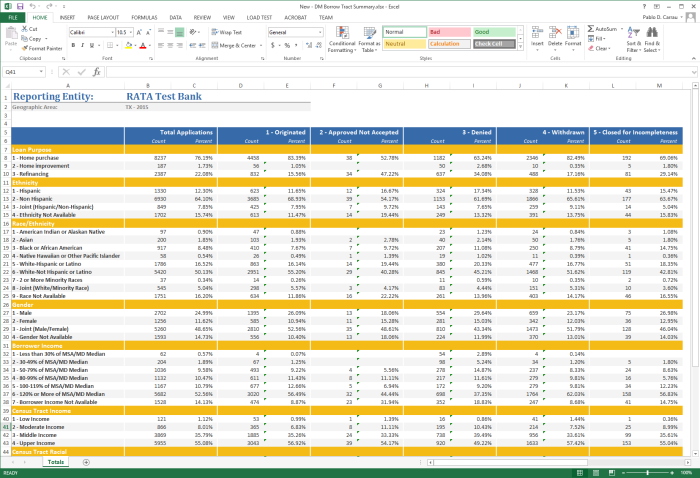
Task: Select the Totals sheet tab
Action: coord(56,462)
